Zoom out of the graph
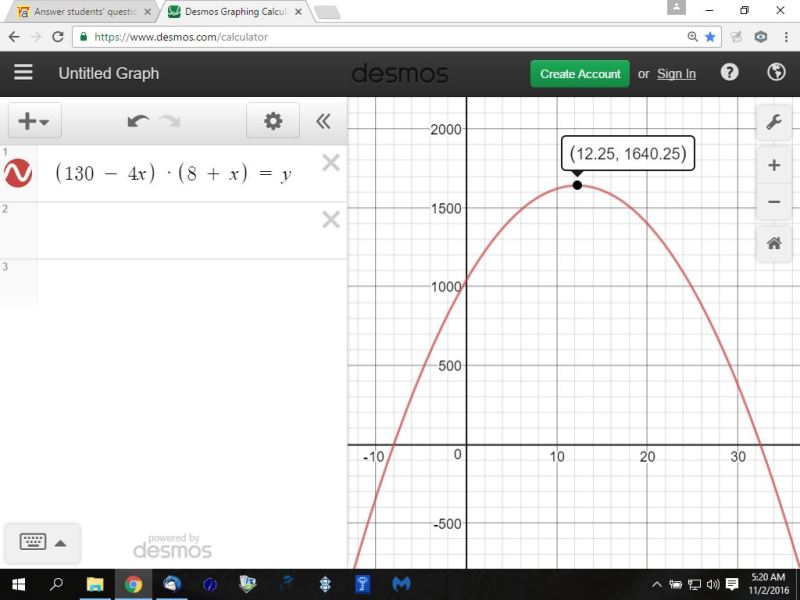 (x=774, y=202)
